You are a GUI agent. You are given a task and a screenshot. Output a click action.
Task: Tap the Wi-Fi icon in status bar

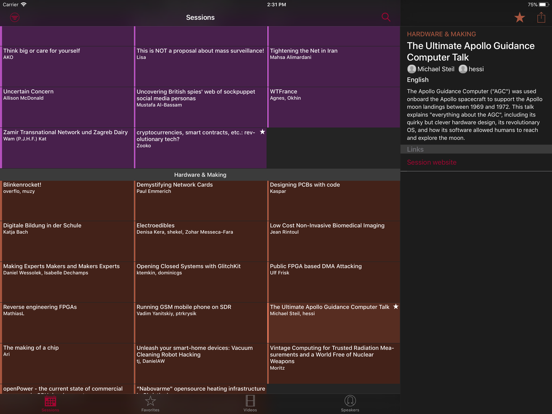(x=24, y=4)
